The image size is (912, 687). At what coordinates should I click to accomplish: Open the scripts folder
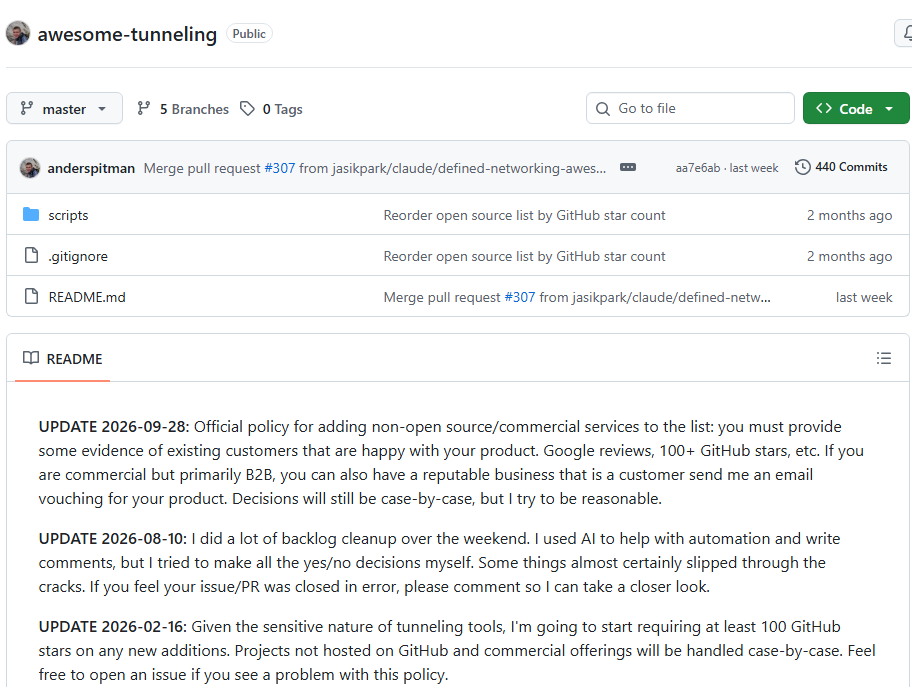tap(69, 215)
